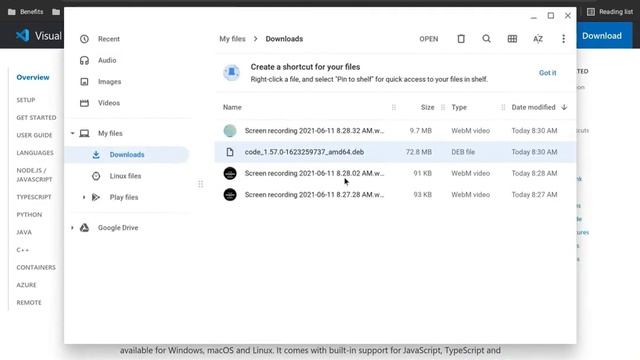
Task: Click the pin shortcut banner icon
Action: coord(231,73)
